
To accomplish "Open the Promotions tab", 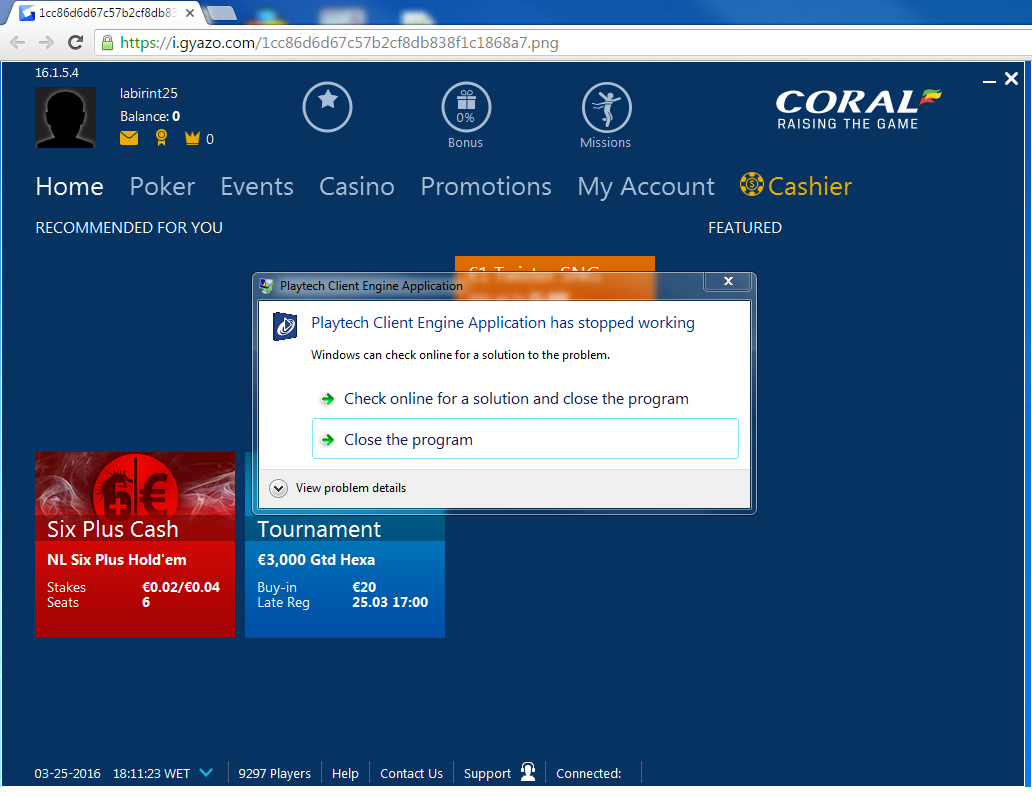I will tap(486, 186).
